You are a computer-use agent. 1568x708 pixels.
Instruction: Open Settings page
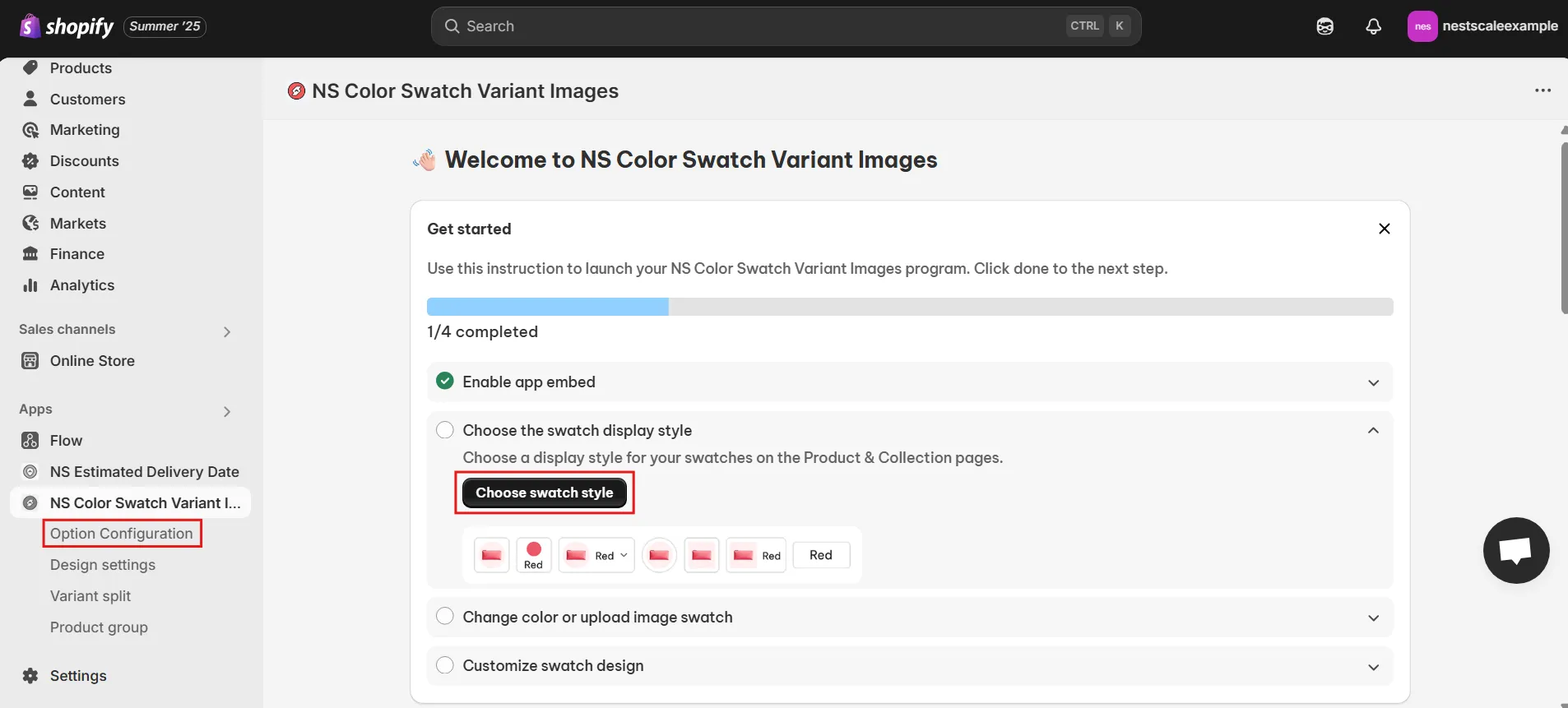[x=78, y=676]
